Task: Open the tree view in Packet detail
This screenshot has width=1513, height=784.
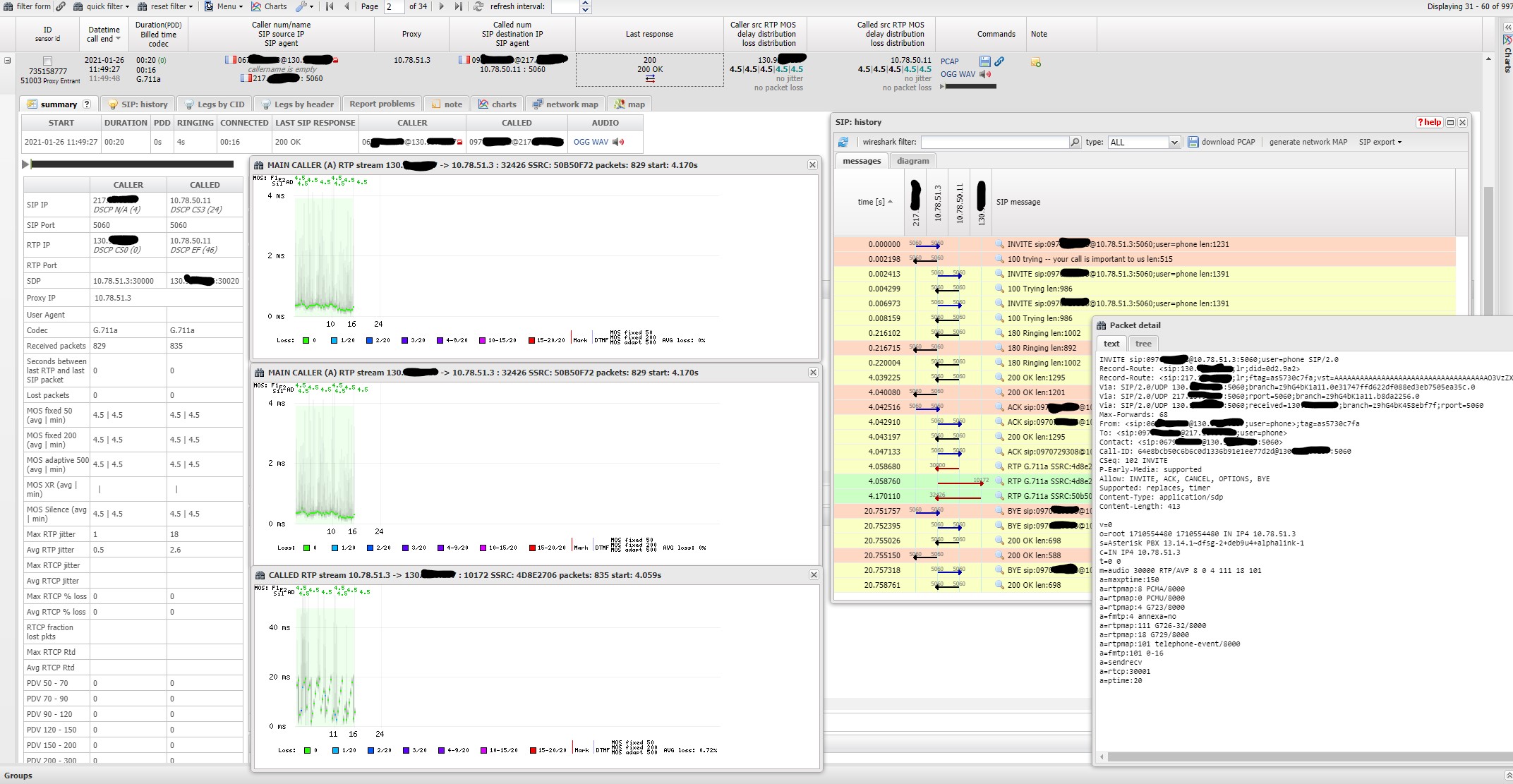Action: pos(1143,344)
